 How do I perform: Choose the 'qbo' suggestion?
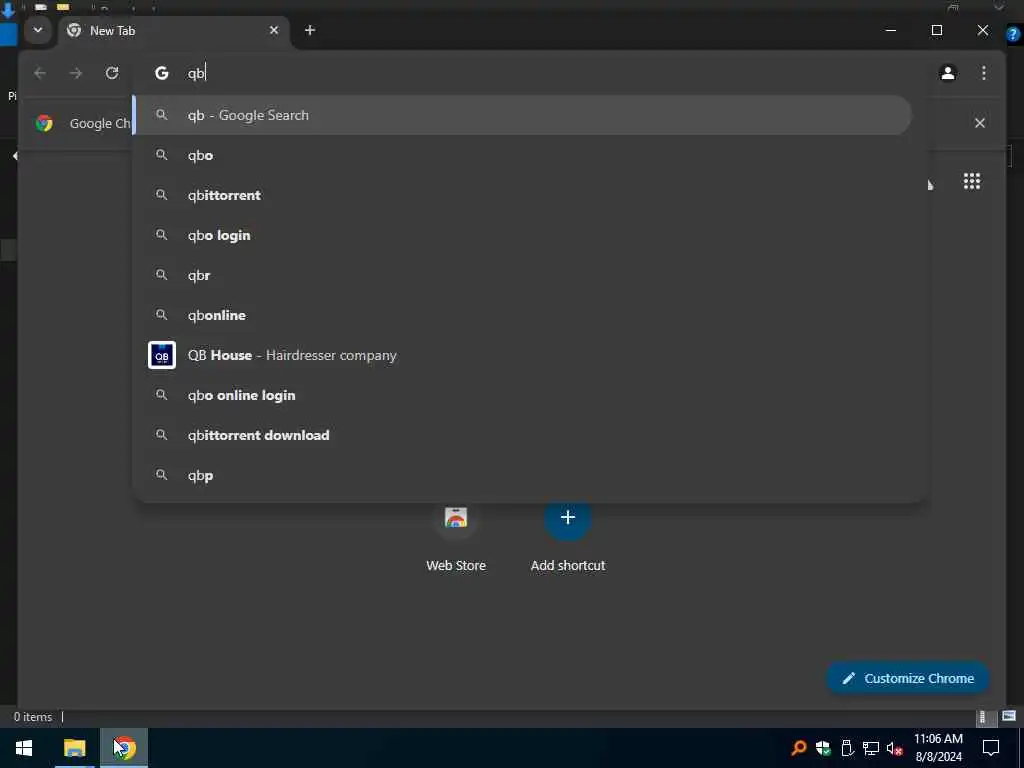click(522, 155)
